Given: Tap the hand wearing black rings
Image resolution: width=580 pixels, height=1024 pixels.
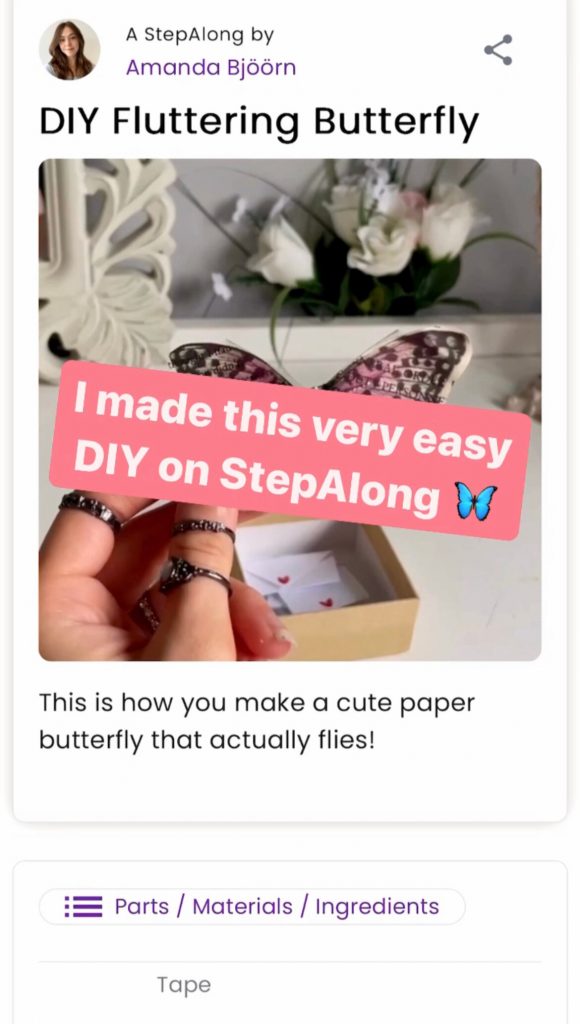Looking at the screenshot, I should 157,575.
